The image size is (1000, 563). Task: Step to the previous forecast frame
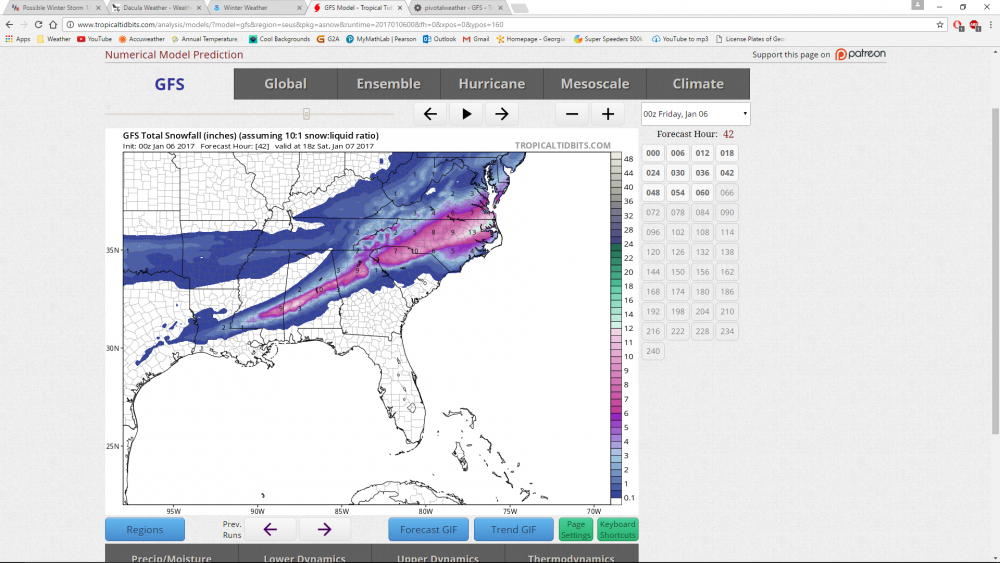point(430,114)
